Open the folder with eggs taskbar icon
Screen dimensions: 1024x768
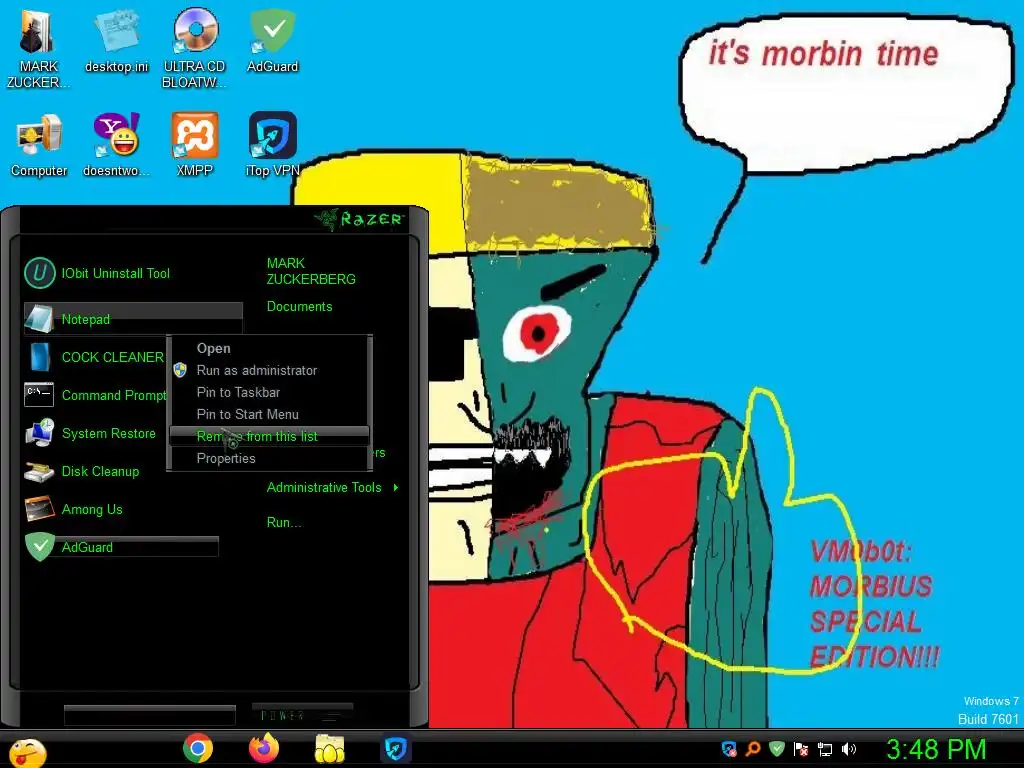(x=329, y=748)
